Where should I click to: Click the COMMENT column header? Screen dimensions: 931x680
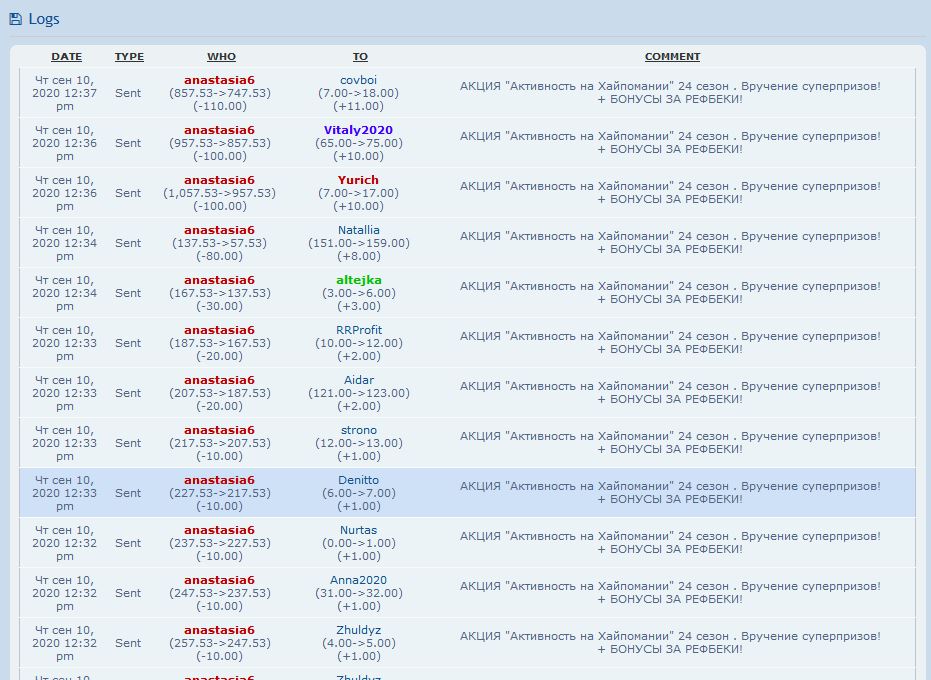[x=672, y=57]
